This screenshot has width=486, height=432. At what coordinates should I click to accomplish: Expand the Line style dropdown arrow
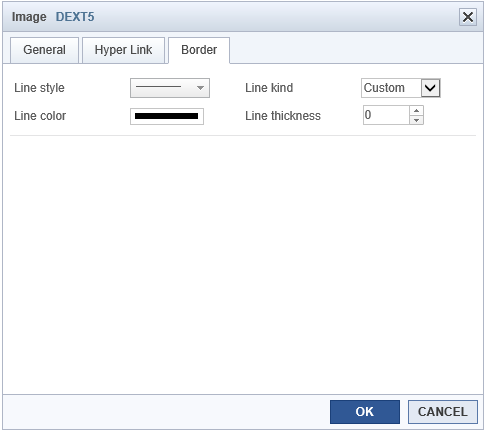[x=200, y=88]
